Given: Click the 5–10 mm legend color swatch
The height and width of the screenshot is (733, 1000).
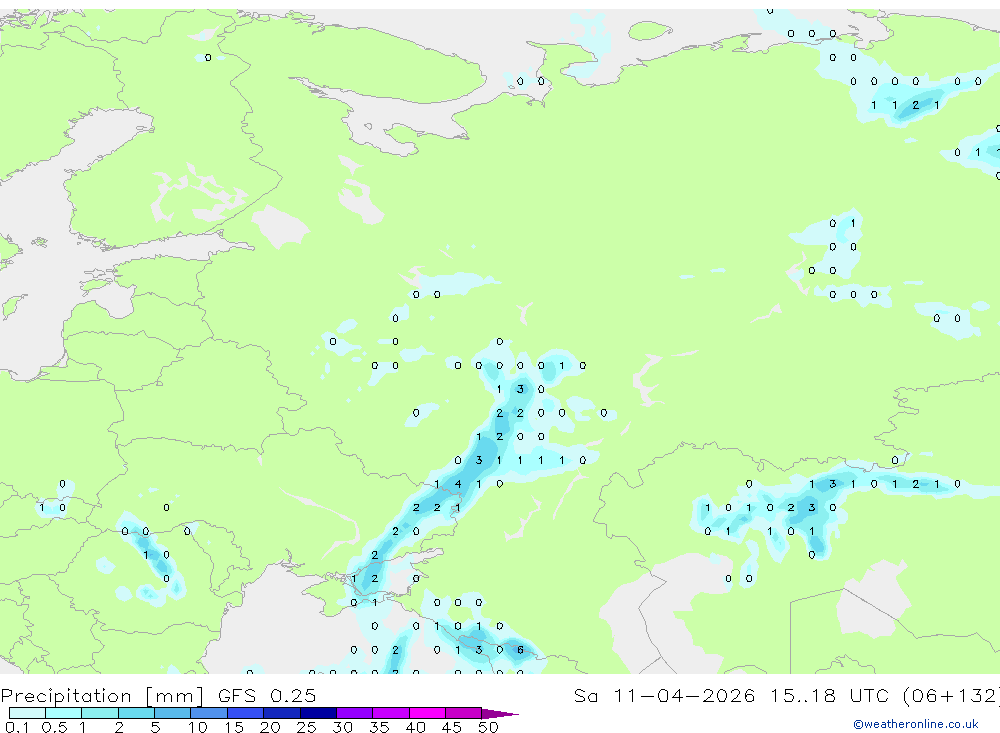Looking at the screenshot, I should coord(173,713).
